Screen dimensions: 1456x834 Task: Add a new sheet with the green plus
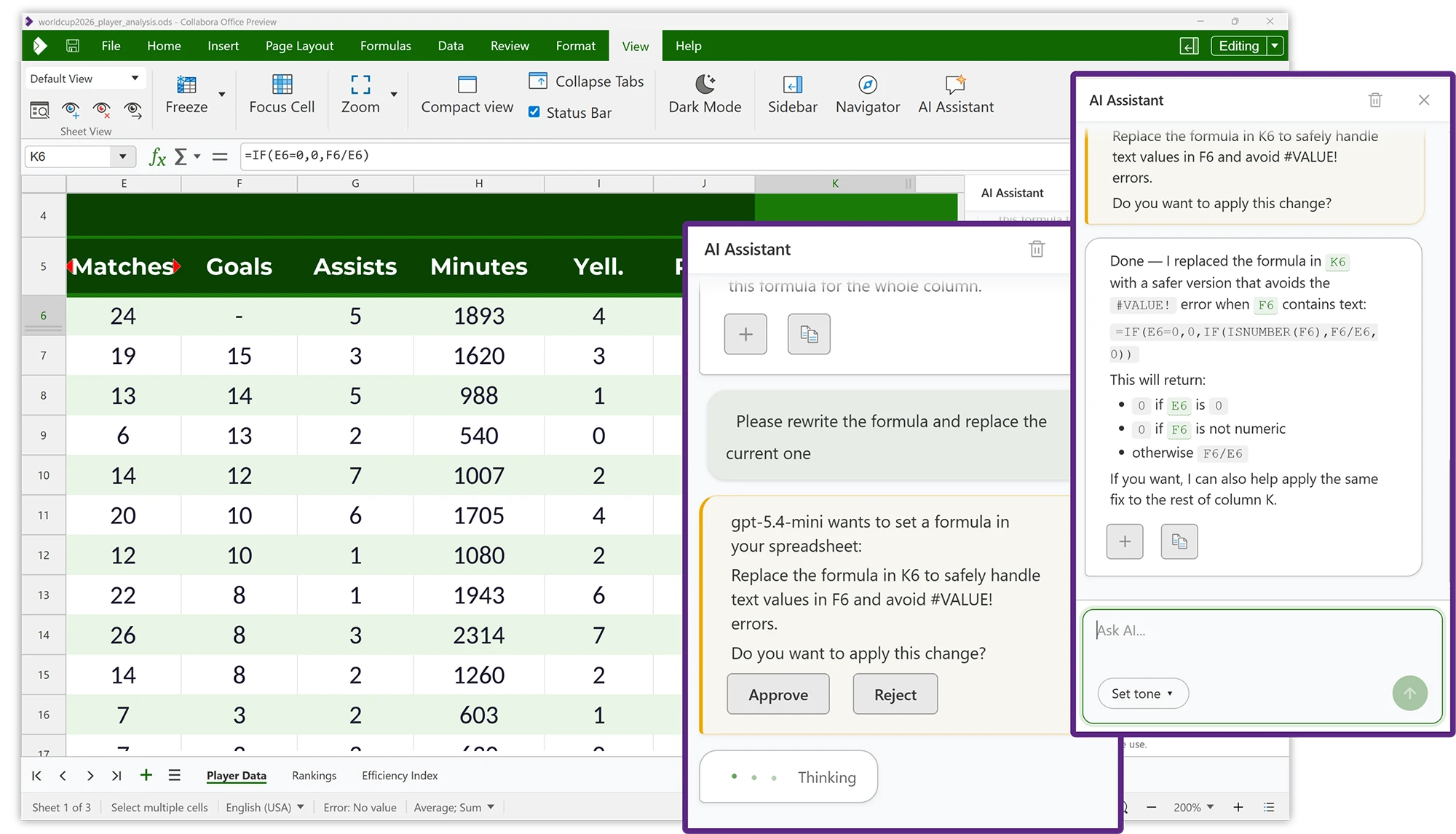(x=146, y=775)
